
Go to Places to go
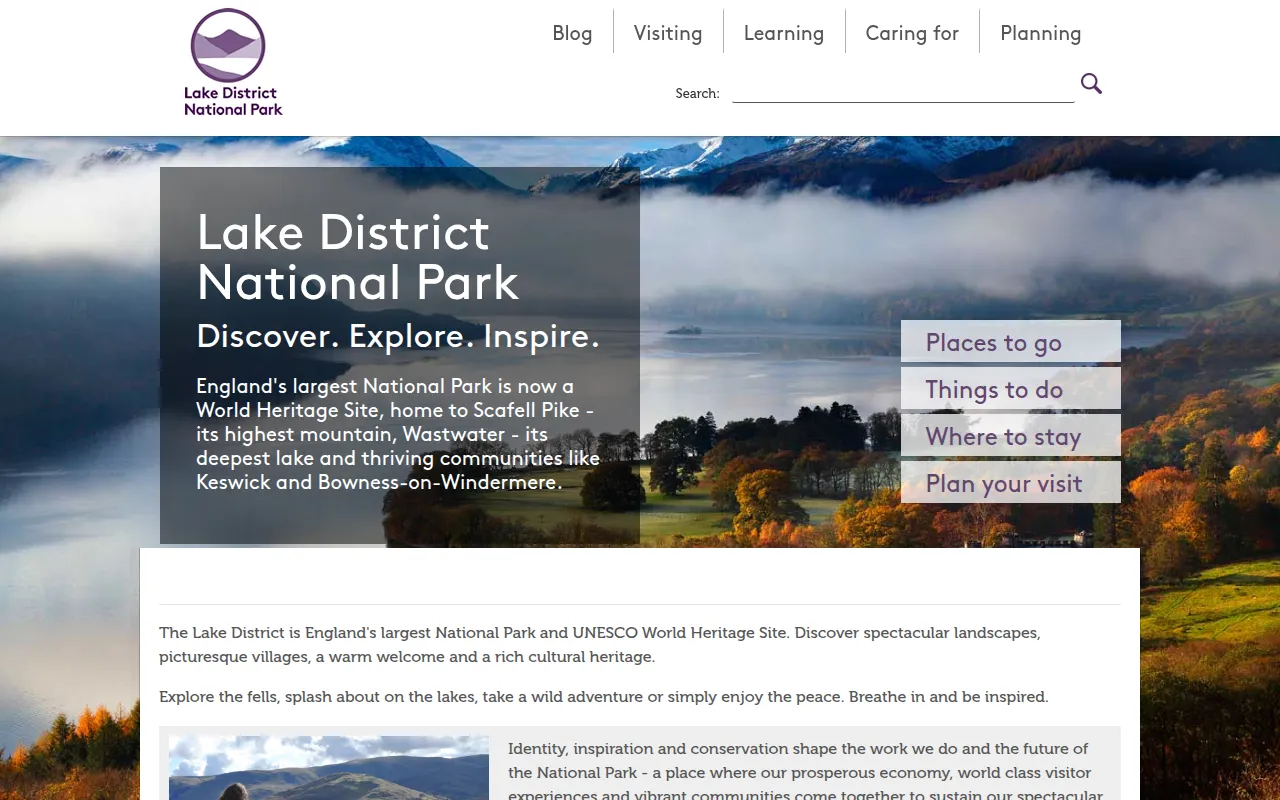coord(1011,341)
